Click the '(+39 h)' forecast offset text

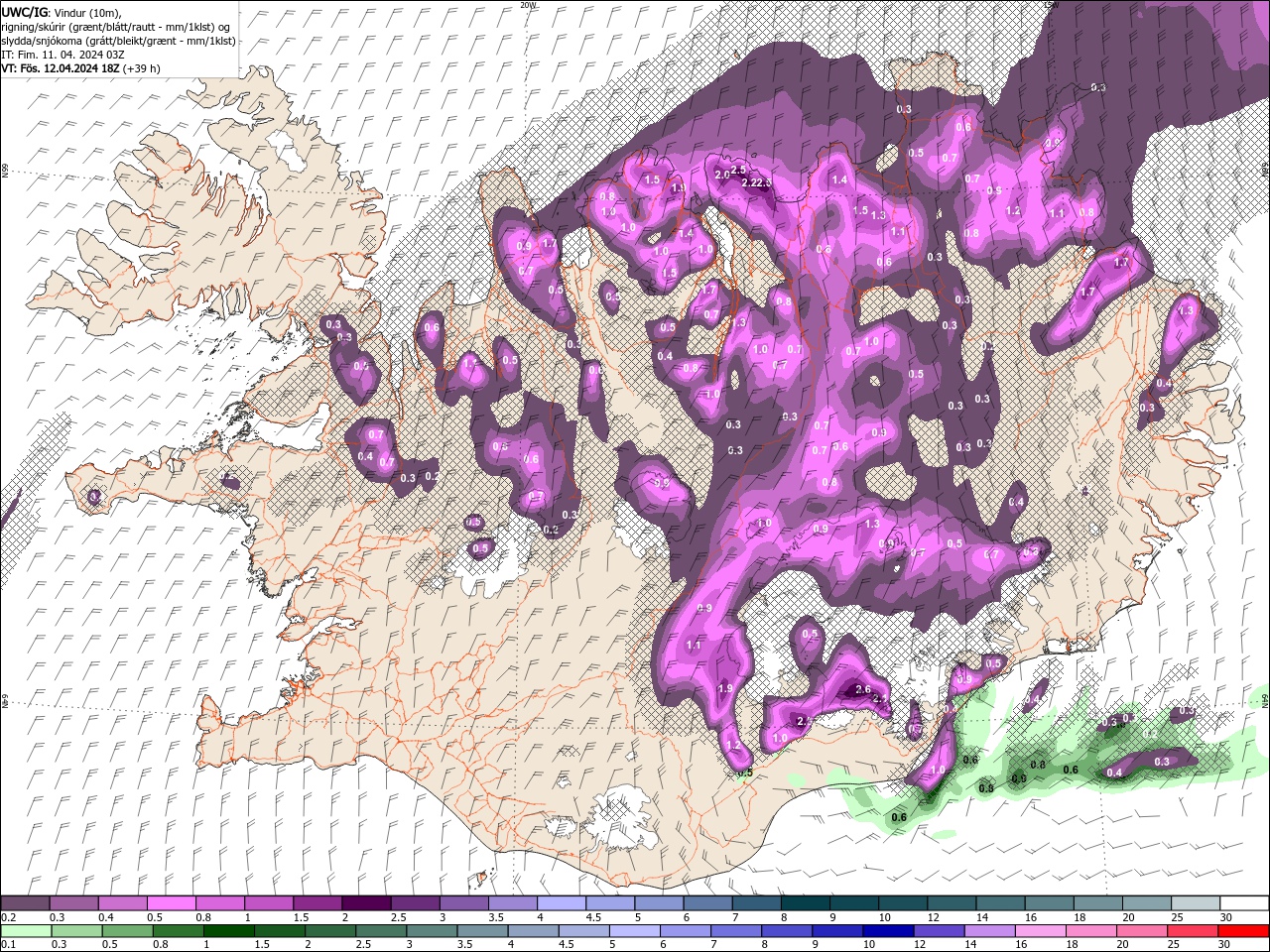143,68
